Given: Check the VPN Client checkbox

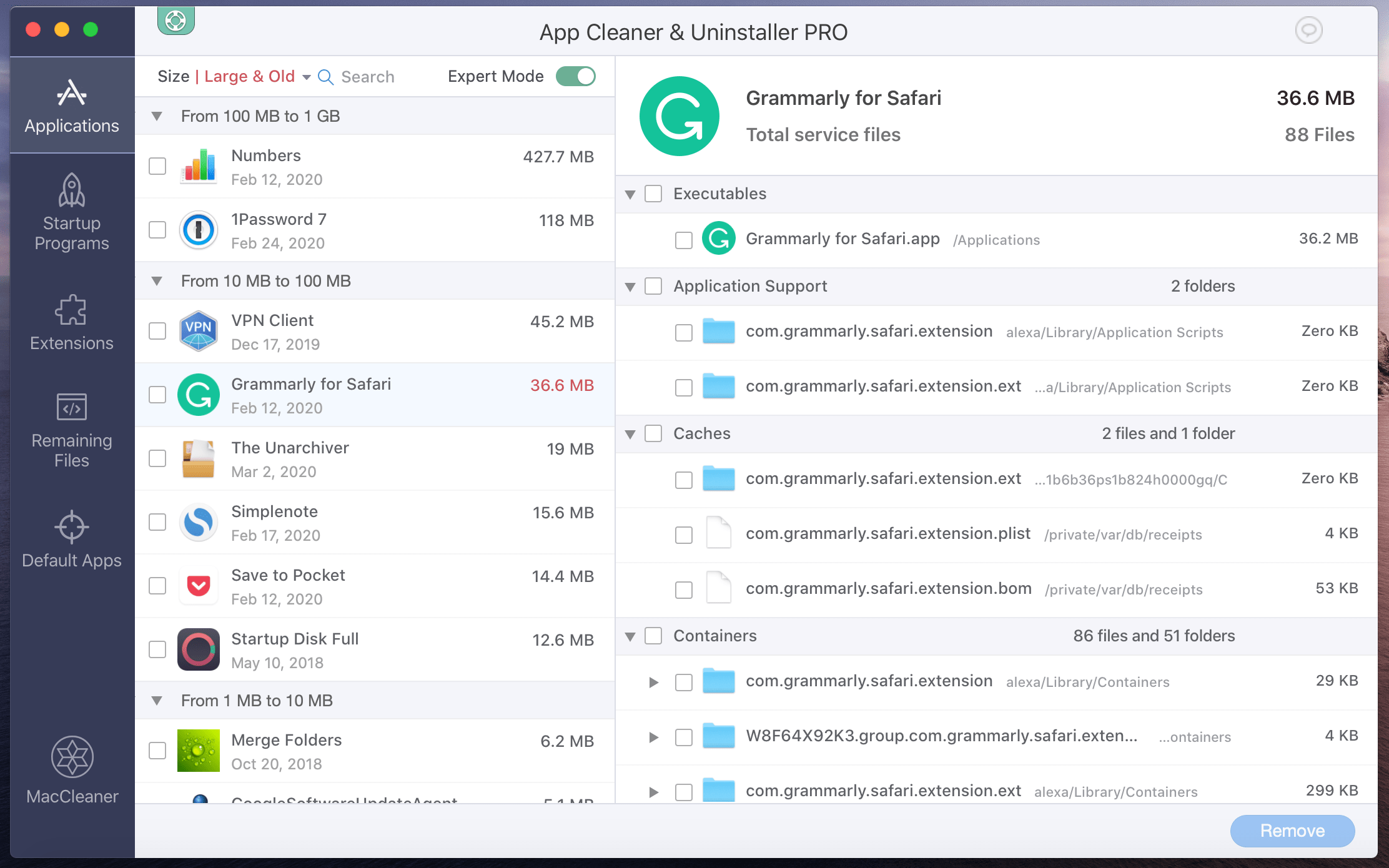Looking at the screenshot, I should [x=157, y=331].
